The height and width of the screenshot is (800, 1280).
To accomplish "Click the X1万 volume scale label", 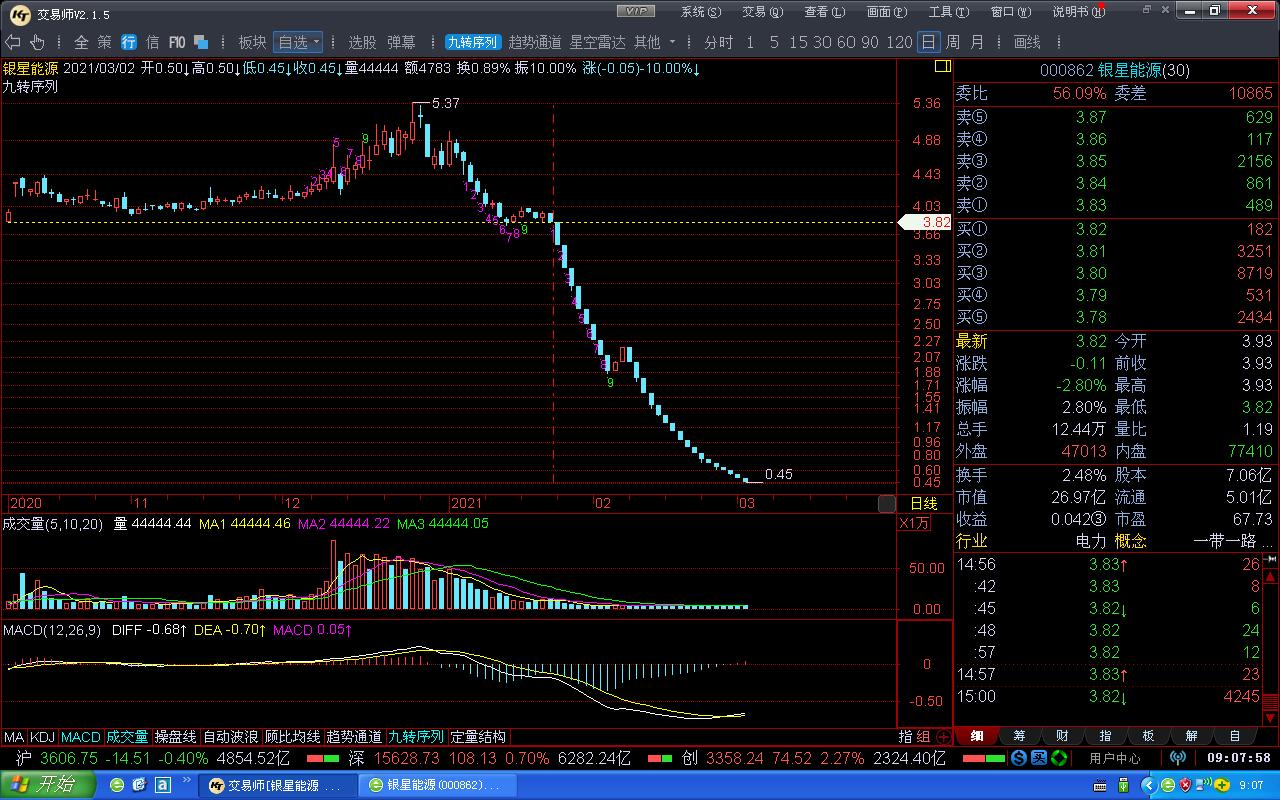I will (914, 523).
